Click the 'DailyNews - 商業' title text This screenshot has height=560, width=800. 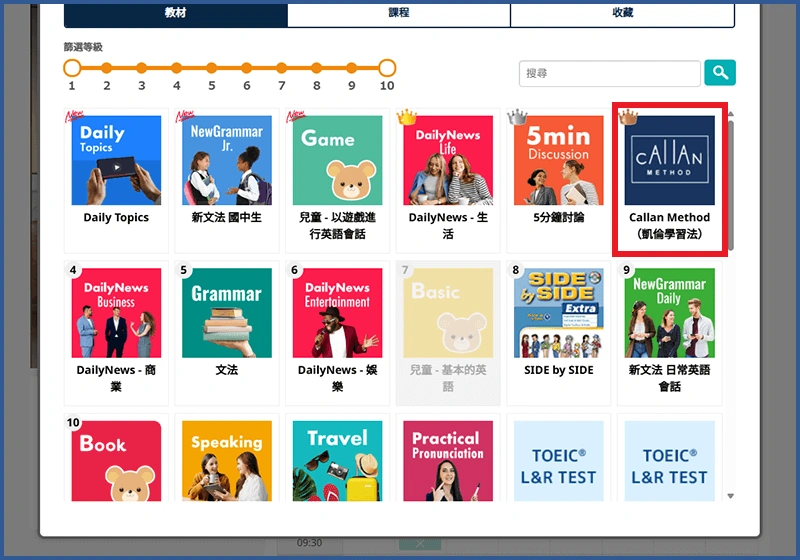(116, 378)
